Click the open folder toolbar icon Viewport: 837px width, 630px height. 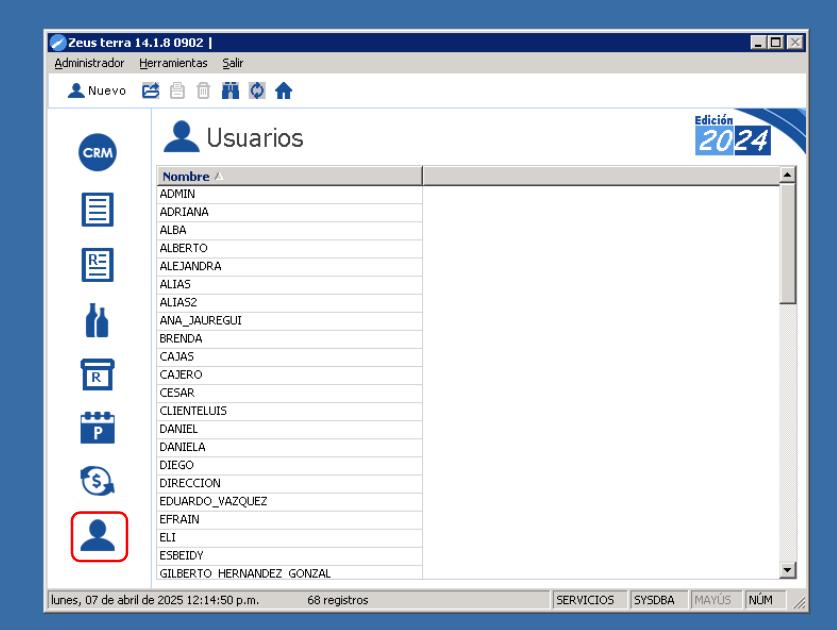pos(151,91)
